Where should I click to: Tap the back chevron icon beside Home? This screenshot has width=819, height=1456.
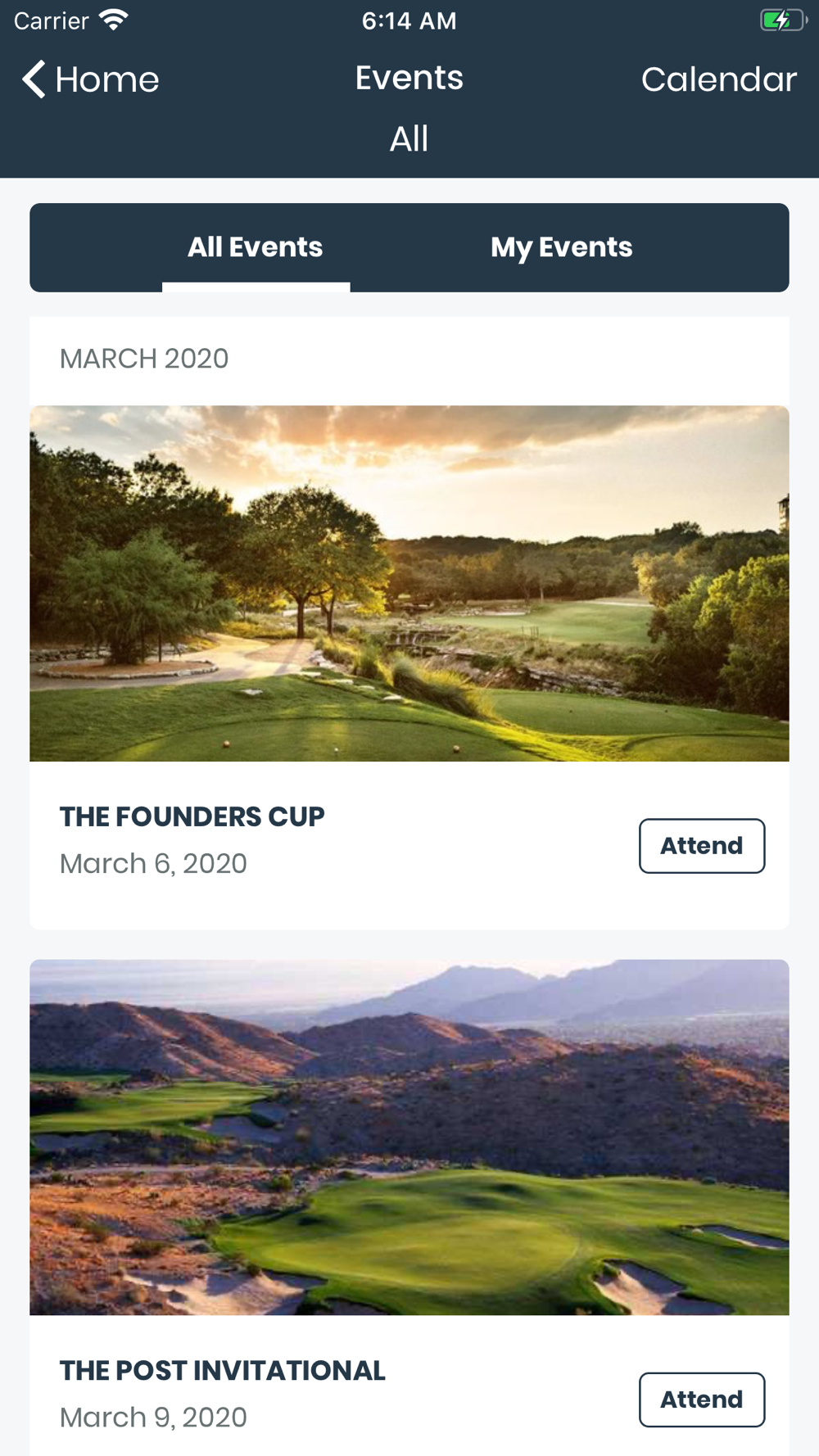coord(34,79)
